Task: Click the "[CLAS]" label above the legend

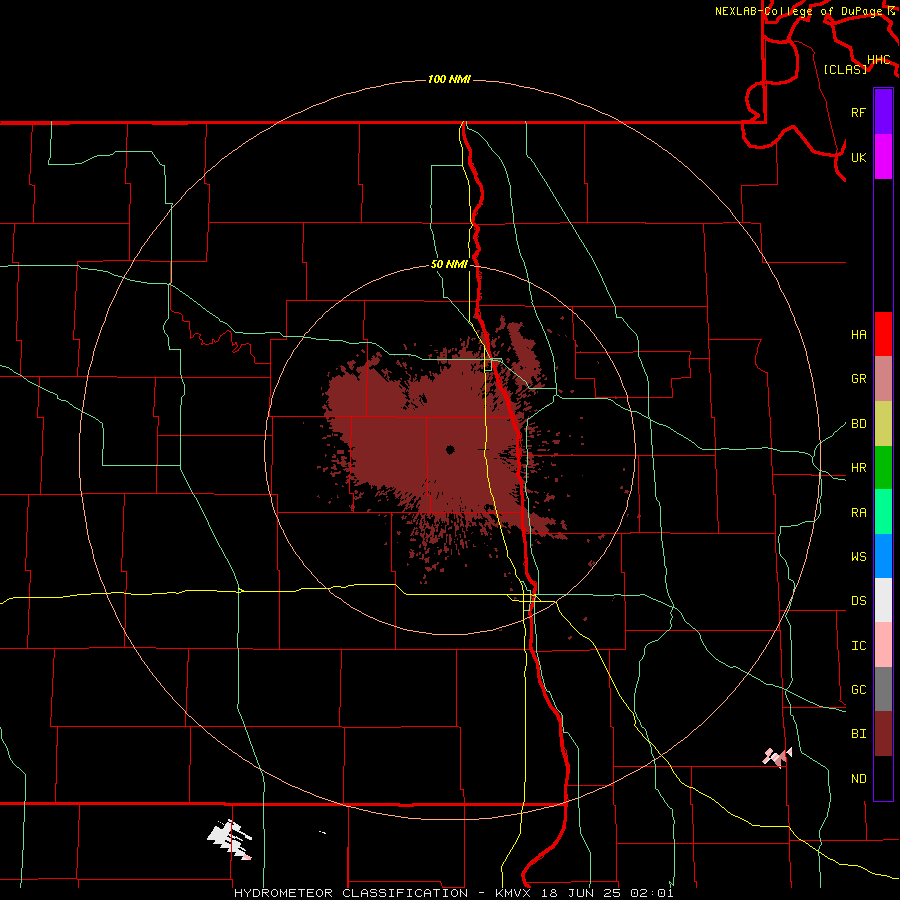Action: pyautogui.click(x=845, y=69)
